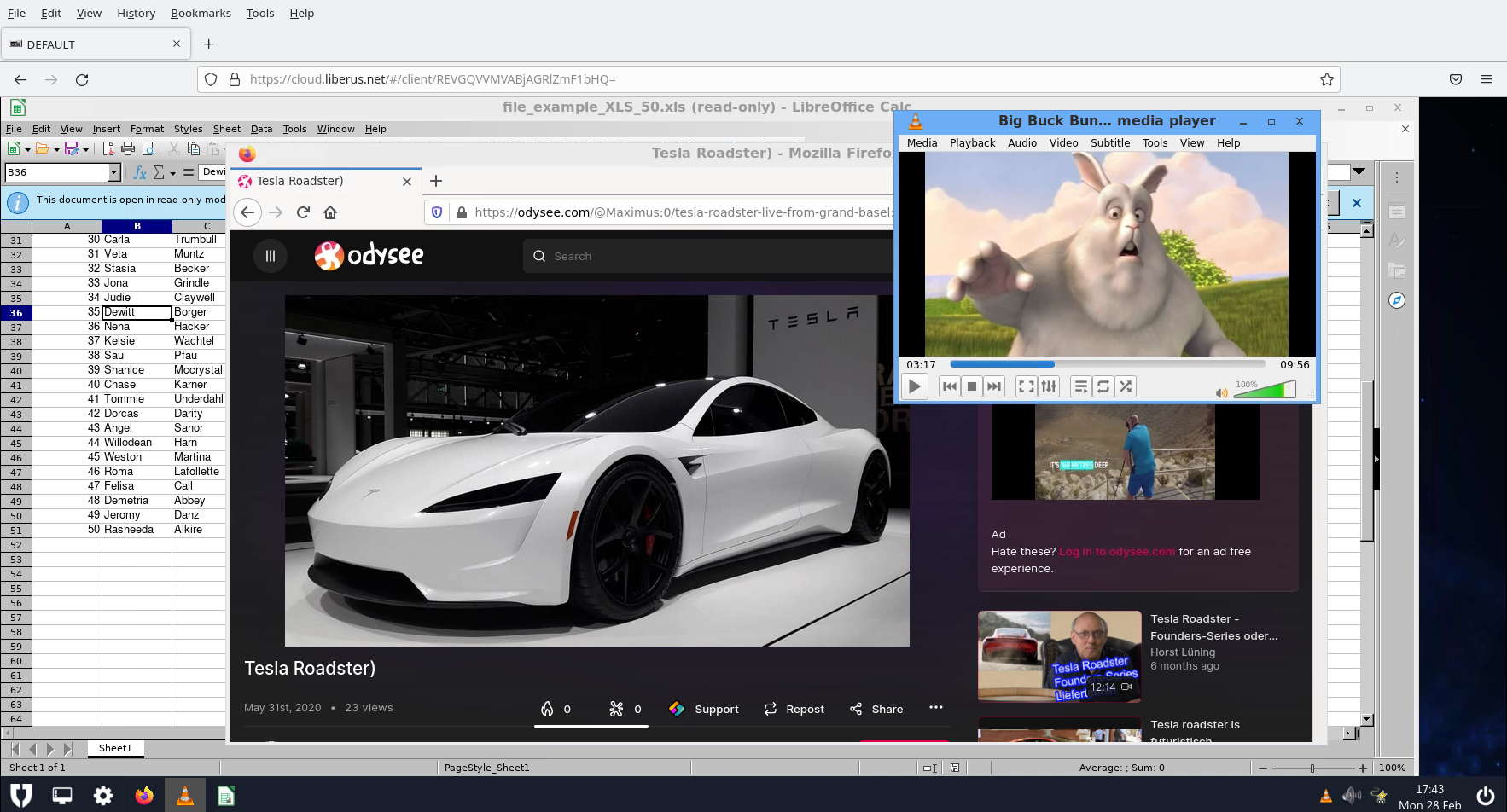
Task: Click the Log in to odysee.com link
Action: [1117, 552]
